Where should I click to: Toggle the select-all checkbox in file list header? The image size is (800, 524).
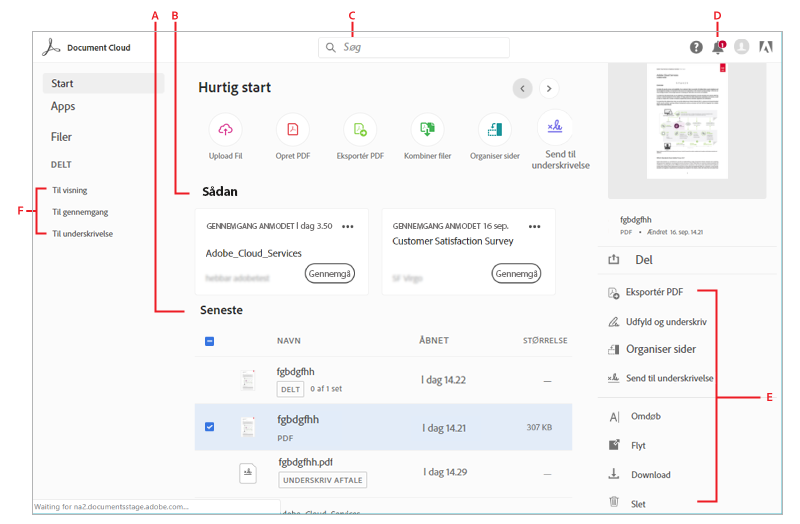pyautogui.click(x=209, y=341)
